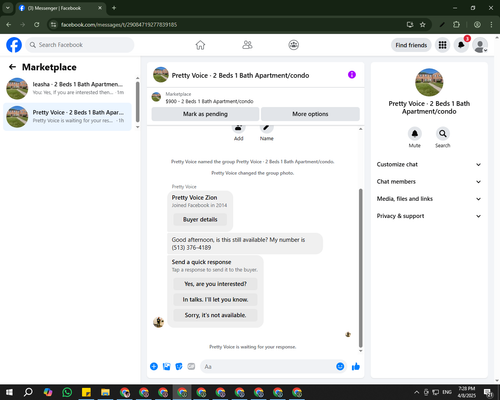Open the emoji picker smiley icon
The width and height of the screenshot is (500, 400).
340,367
